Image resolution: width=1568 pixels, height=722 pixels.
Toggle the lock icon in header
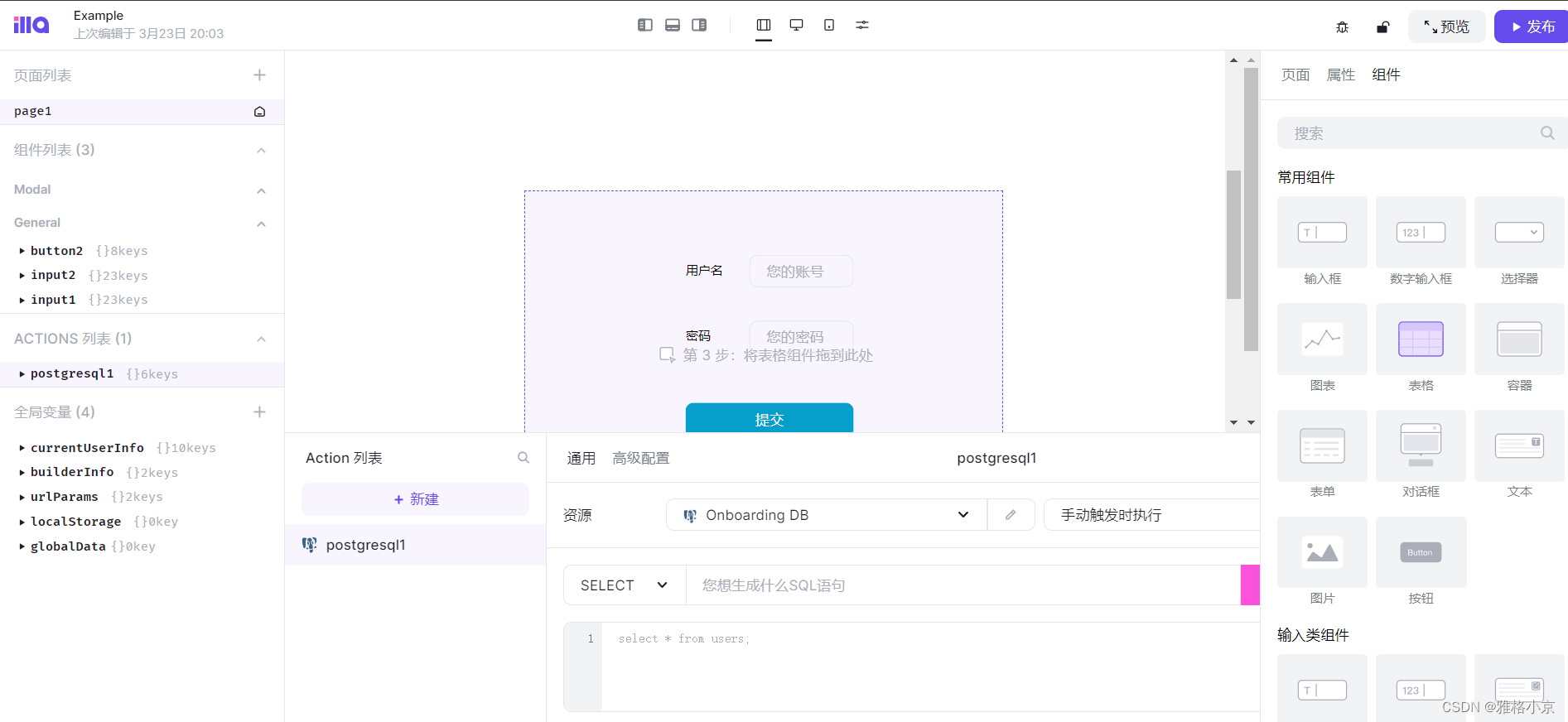pos(1382,26)
